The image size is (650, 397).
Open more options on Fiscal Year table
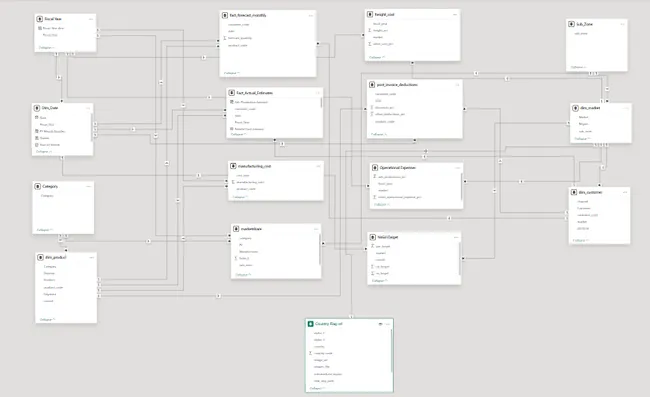91,19
